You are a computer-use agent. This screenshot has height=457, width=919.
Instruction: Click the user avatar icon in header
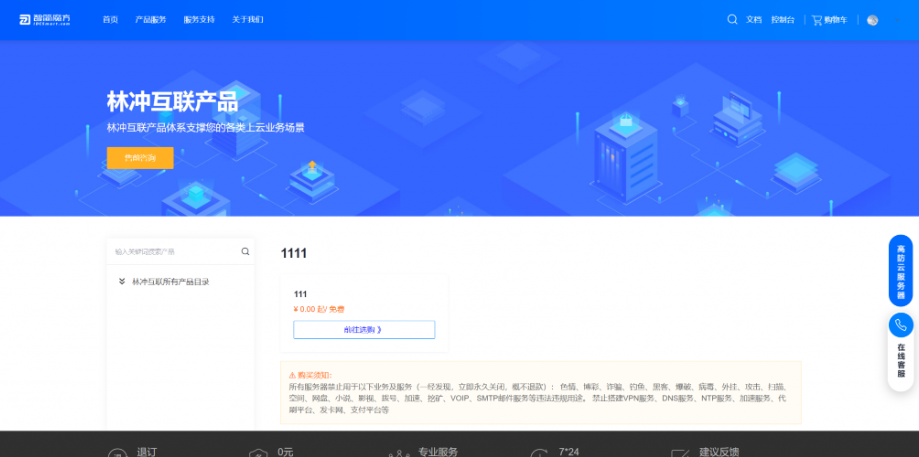(x=872, y=20)
